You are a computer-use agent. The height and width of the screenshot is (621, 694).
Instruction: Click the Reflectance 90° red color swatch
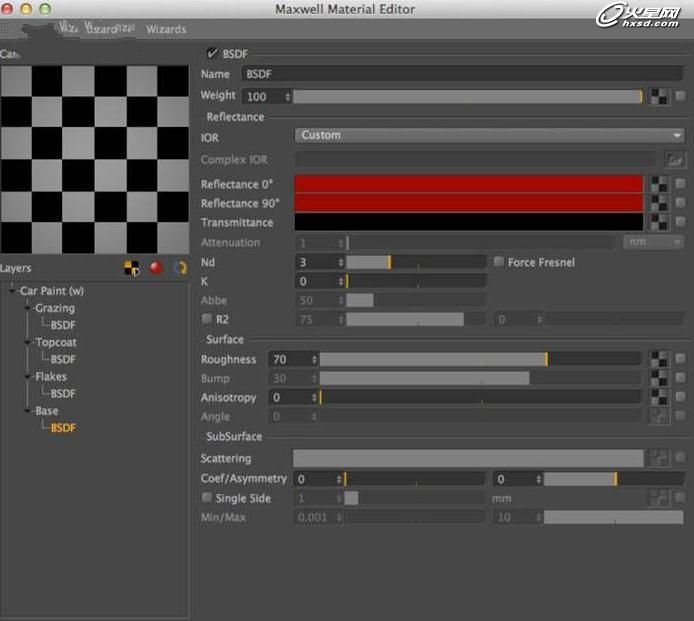tap(468, 203)
